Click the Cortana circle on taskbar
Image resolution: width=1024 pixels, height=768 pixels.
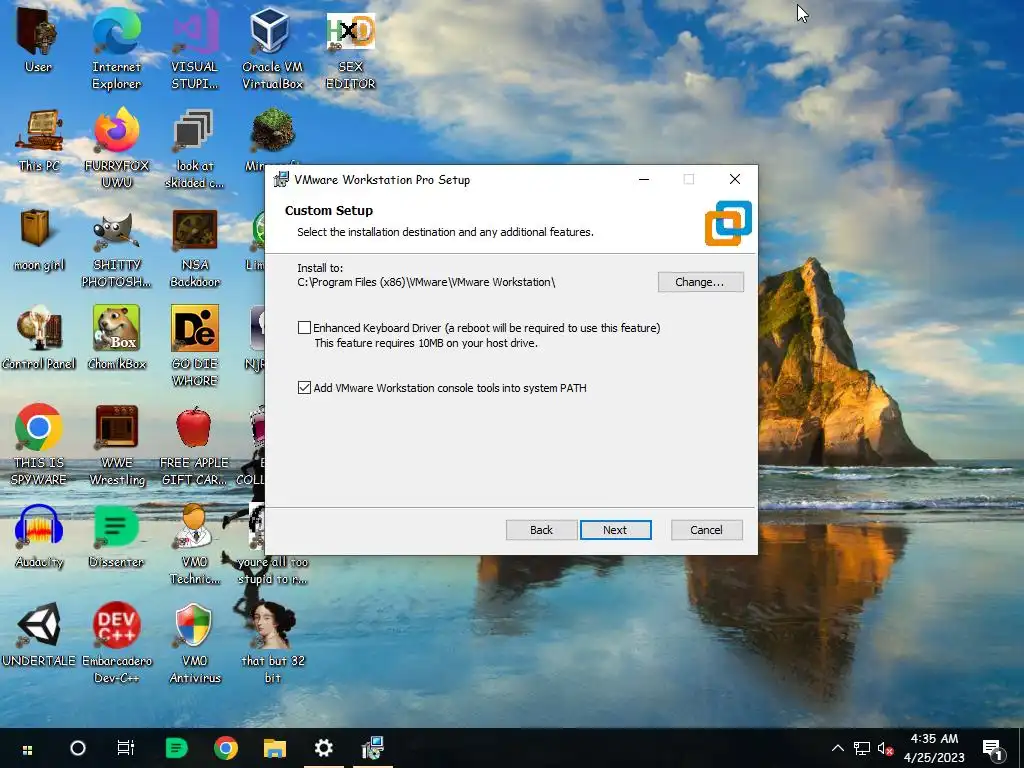point(77,748)
